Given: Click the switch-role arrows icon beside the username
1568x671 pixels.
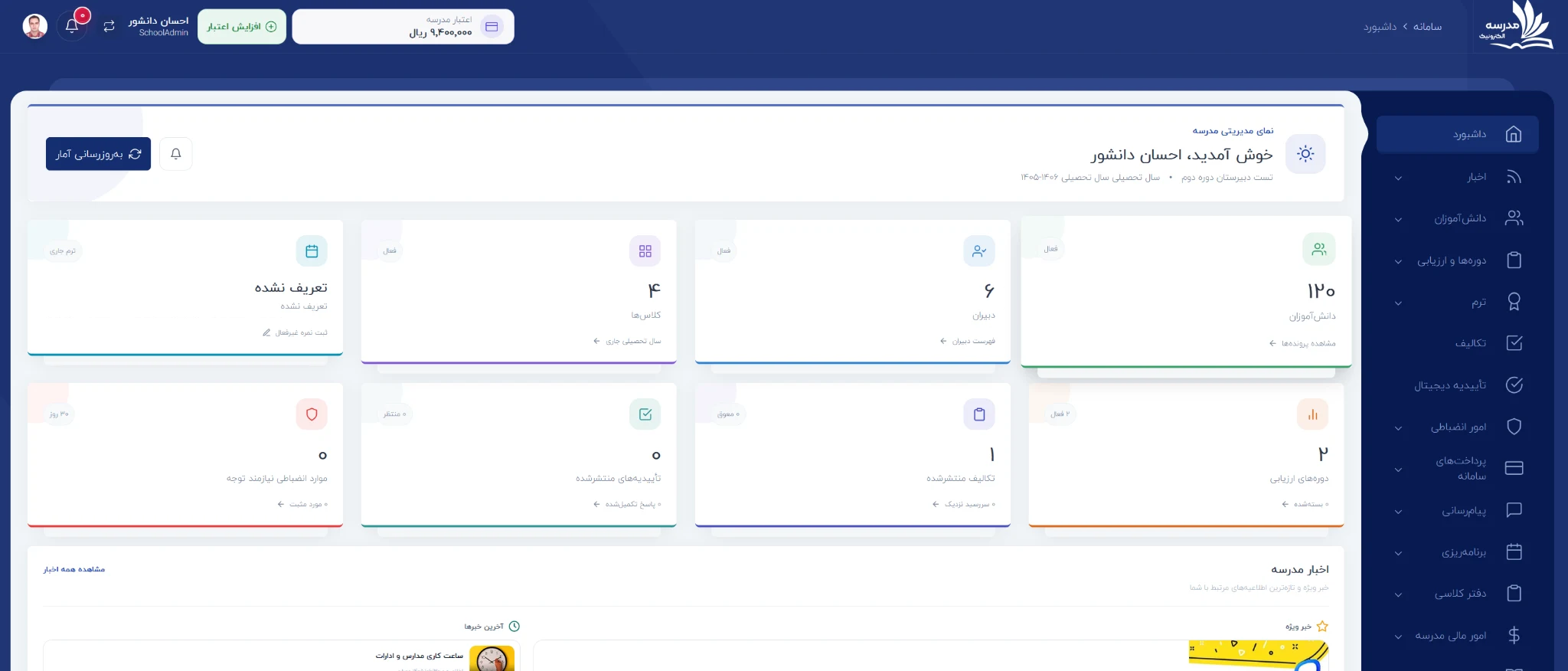Looking at the screenshot, I should tap(109, 26).
